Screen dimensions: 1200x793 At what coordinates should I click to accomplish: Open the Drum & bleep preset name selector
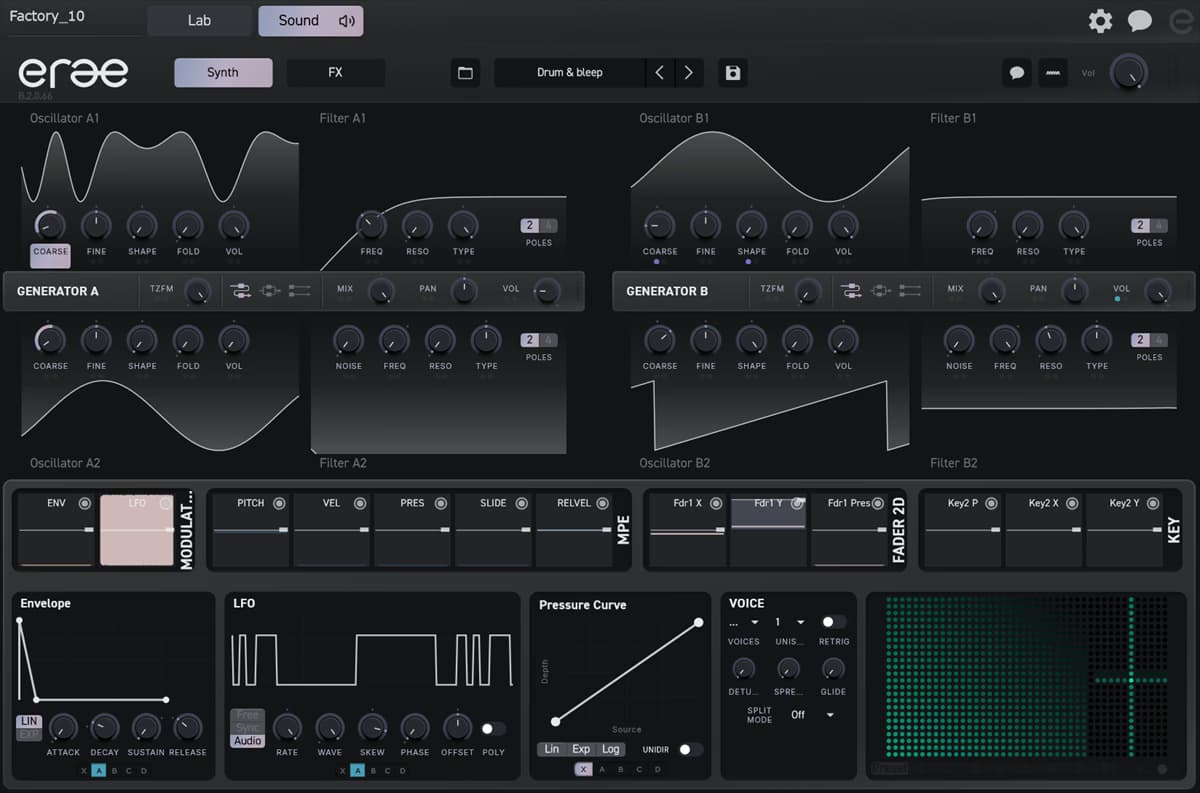[570, 73]
